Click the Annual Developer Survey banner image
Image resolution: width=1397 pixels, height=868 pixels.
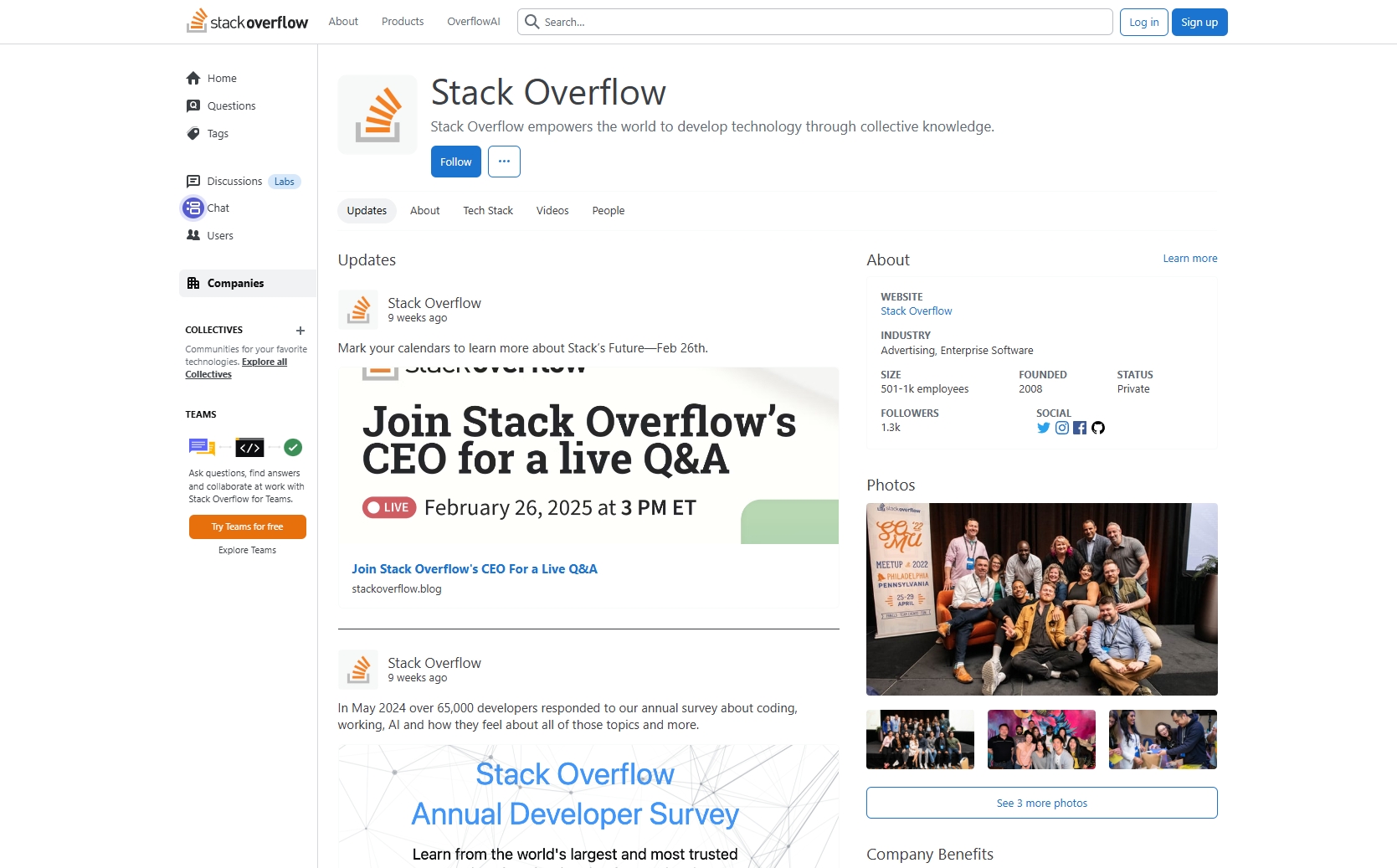[588, 806]
